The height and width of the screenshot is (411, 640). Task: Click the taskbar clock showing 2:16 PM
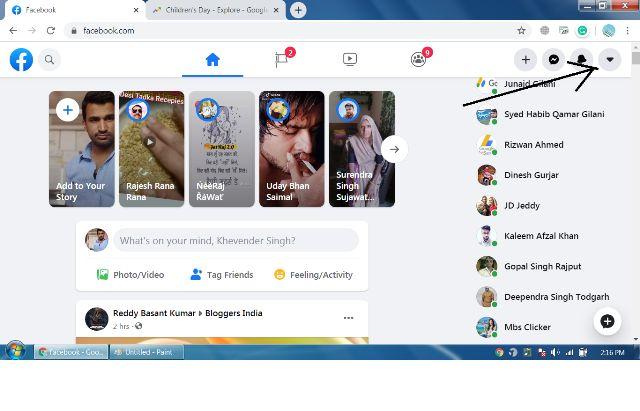pos(612,352)
